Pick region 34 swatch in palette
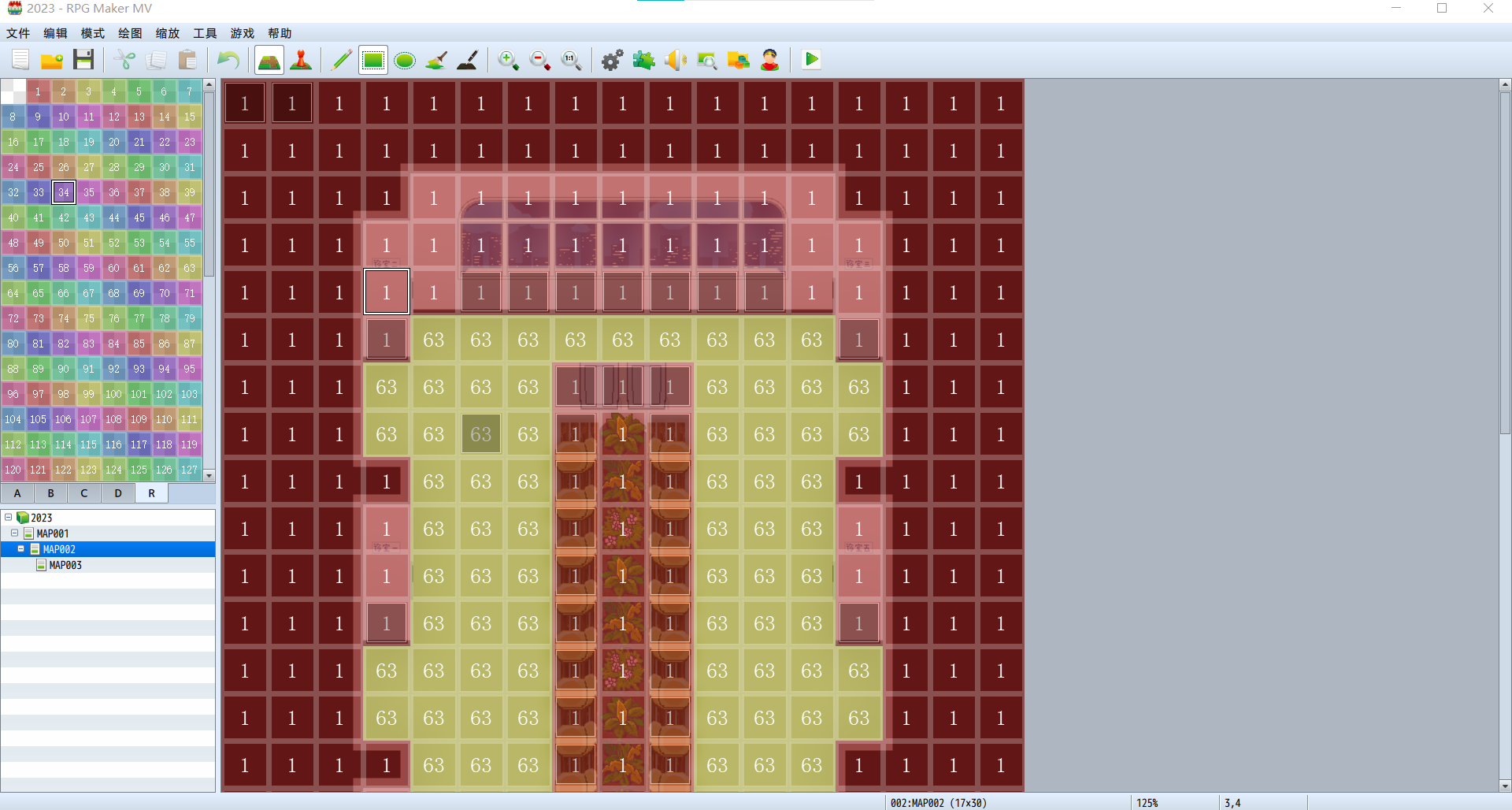 click(x=64, y=192)
